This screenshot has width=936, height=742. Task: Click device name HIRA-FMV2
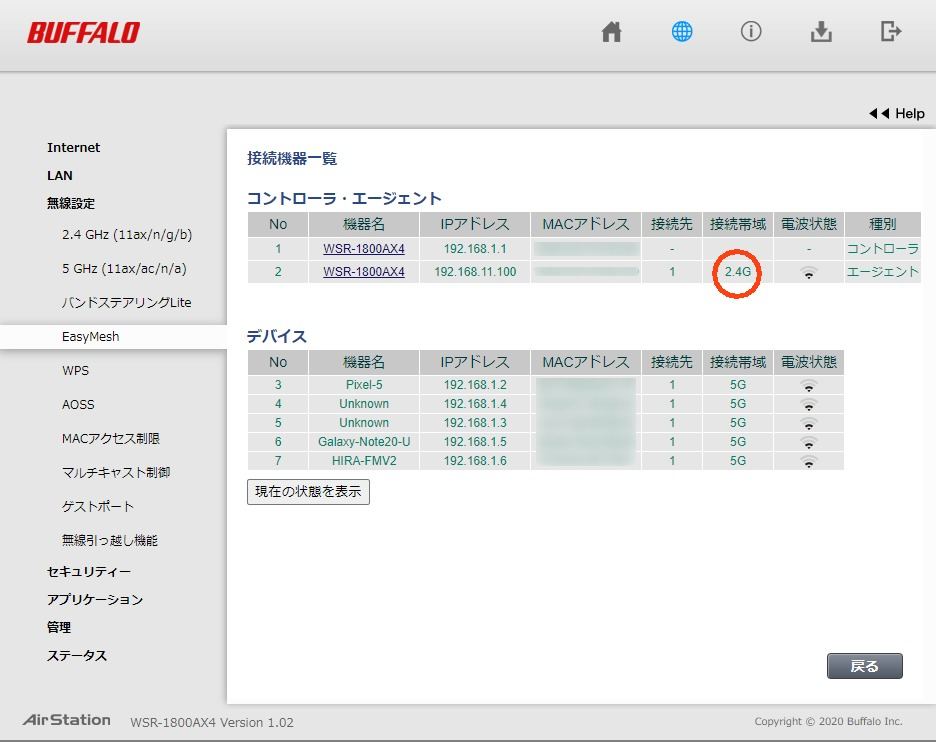coord(364,461)
